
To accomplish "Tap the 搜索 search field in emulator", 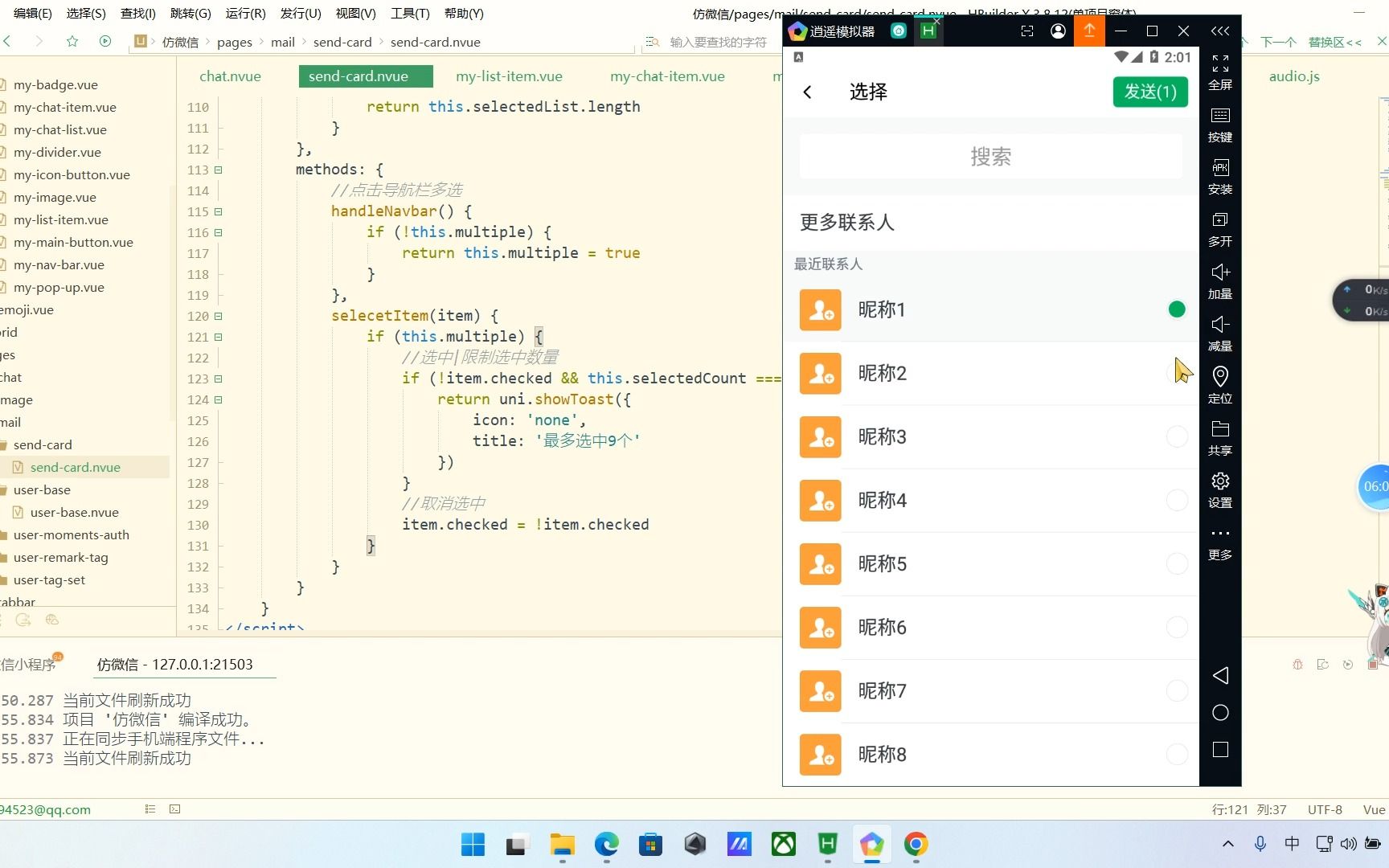I will [x=990, y=156].
